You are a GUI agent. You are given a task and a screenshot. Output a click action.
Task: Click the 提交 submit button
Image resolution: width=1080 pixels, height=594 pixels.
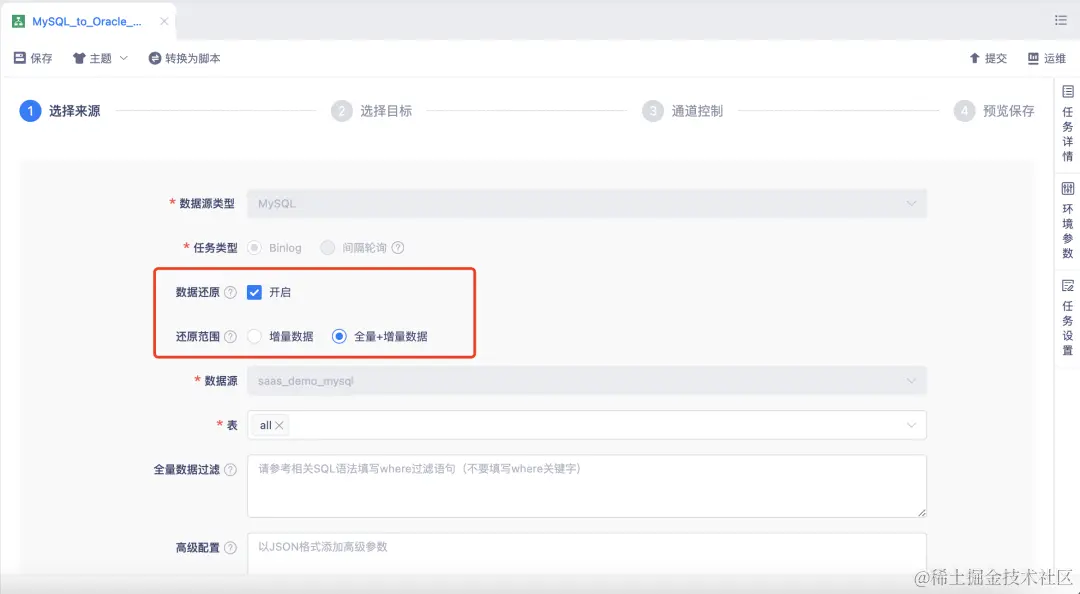click(x=988, y=58)
